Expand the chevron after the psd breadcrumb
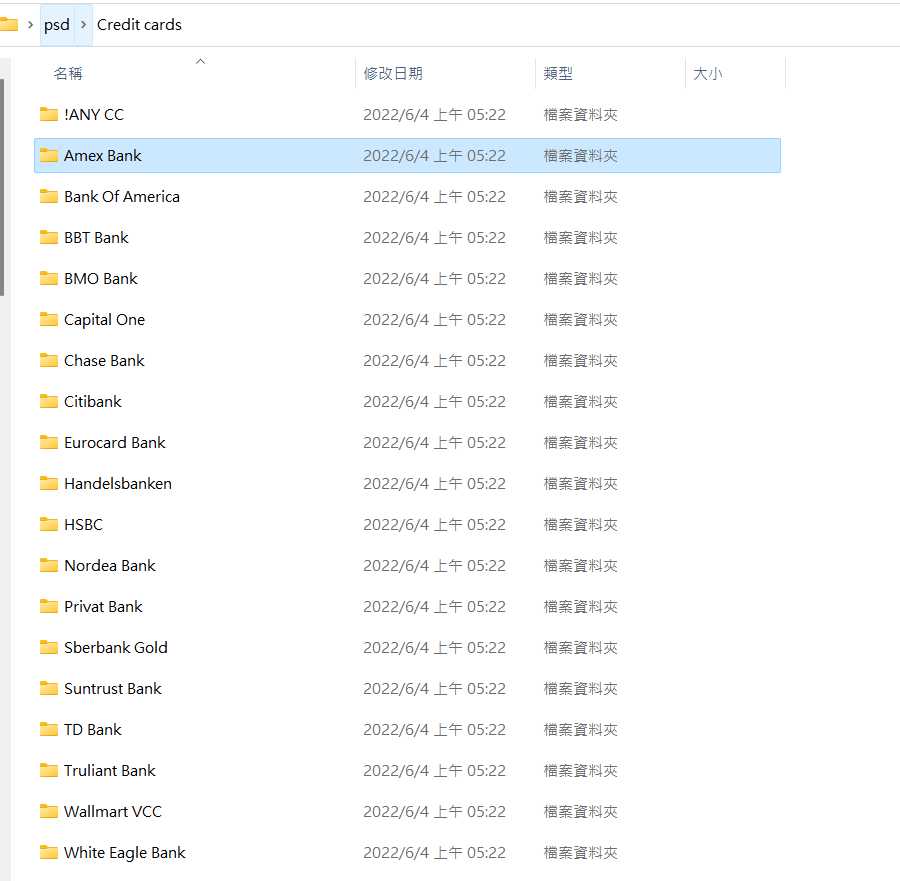 pyautogui.click(x=84, y=25)
